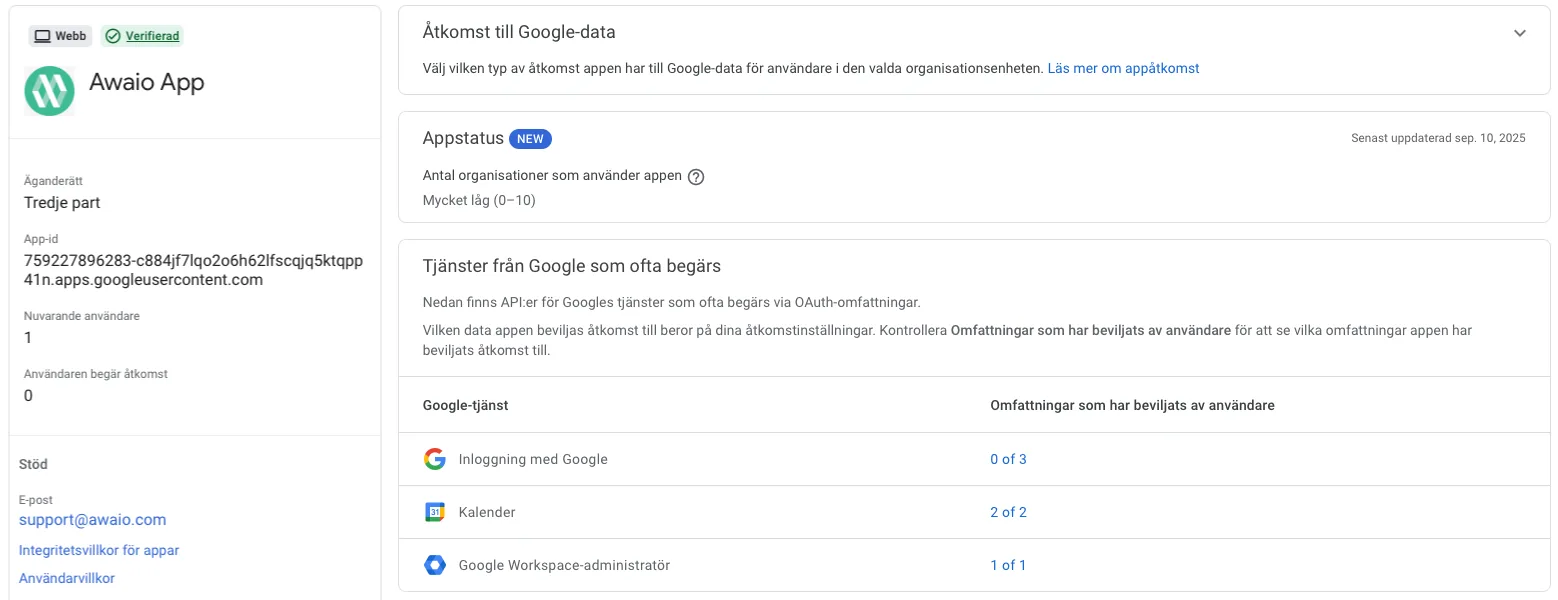Open the 1 of 1 scopes link

pos(1008,565)
